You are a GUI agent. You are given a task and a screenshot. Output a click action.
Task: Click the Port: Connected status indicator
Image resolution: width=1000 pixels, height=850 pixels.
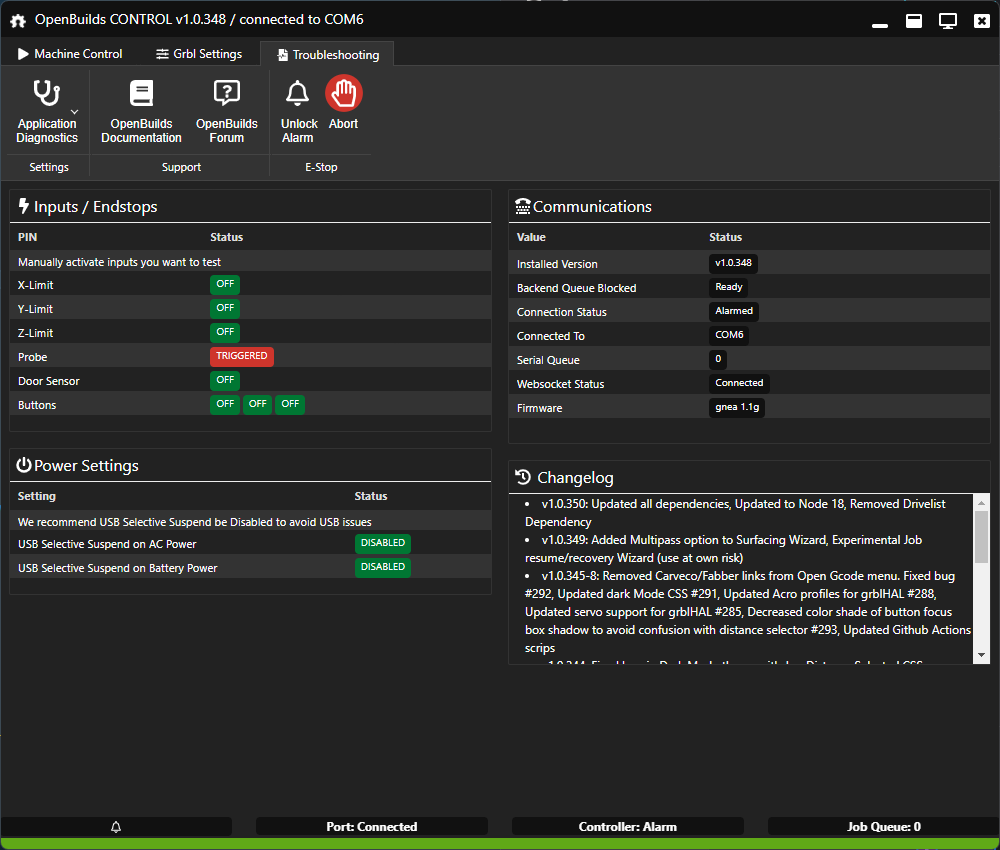[x=372, y=827]
